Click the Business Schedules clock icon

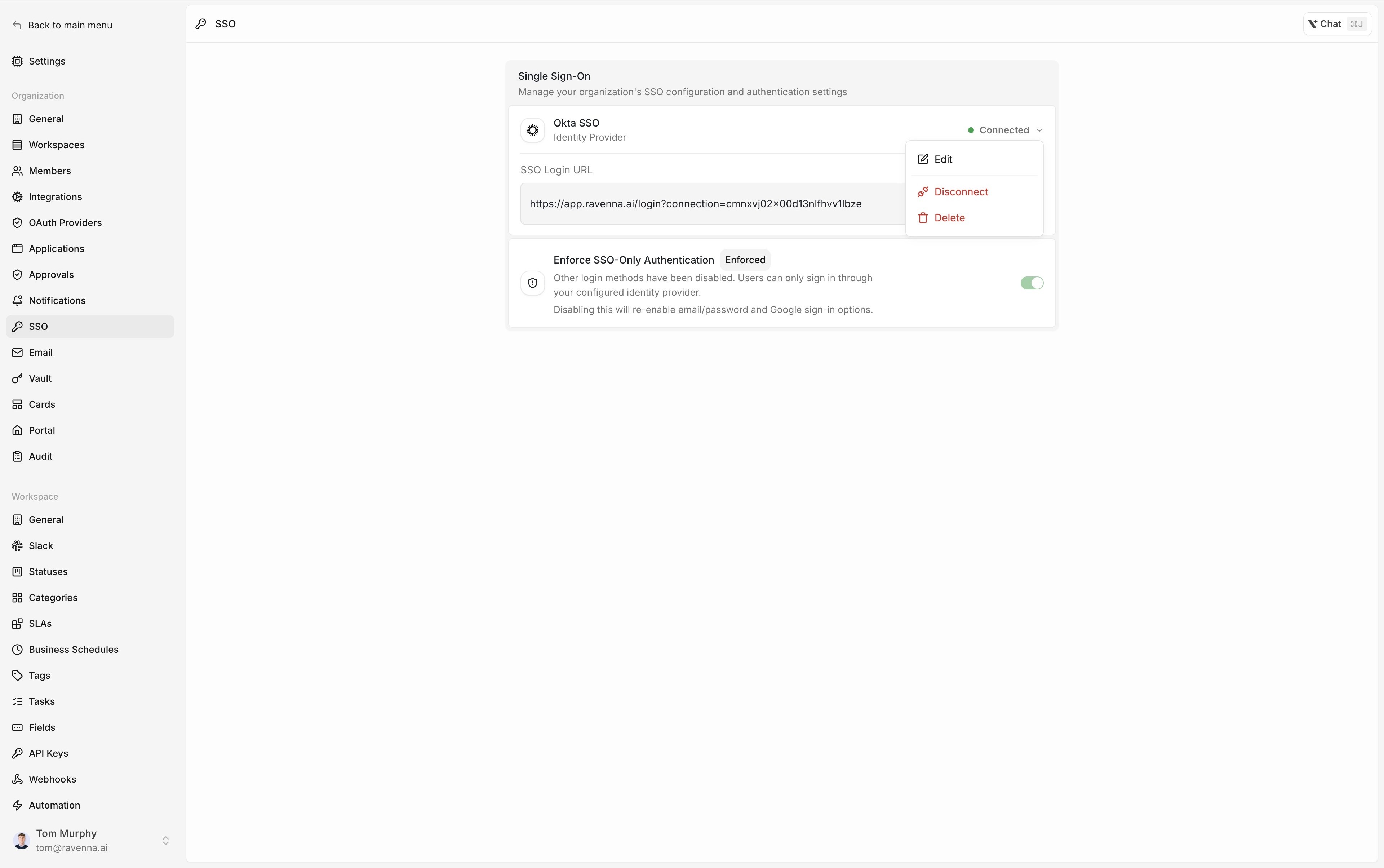17,649
